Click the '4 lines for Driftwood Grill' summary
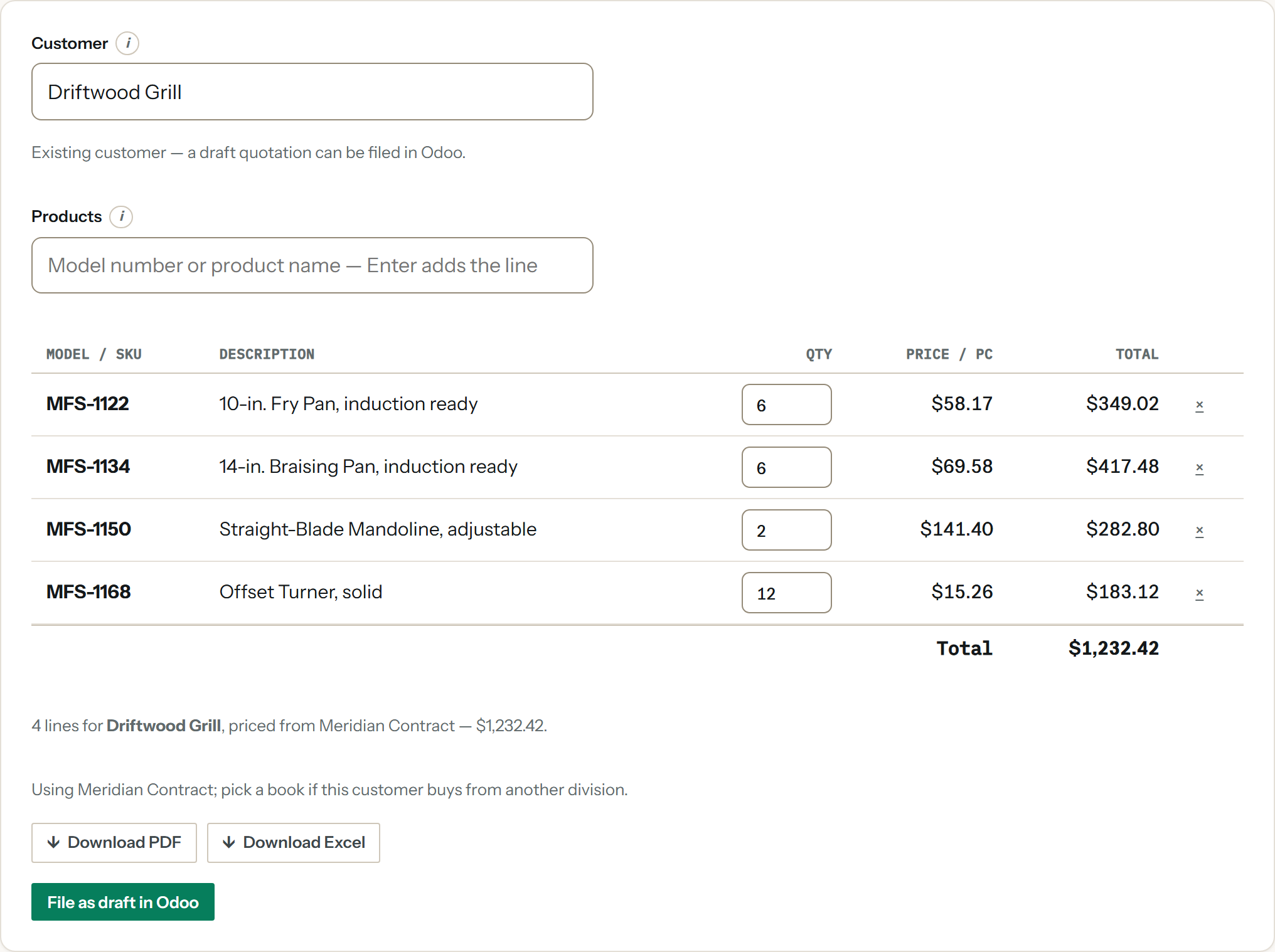 [289, 726]
